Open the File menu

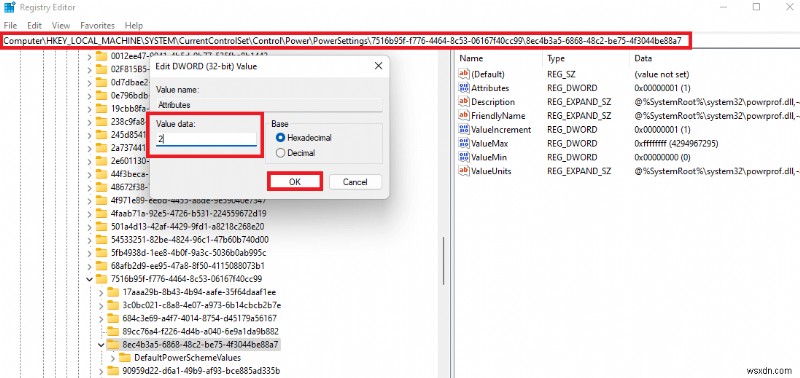pos(10,25)
